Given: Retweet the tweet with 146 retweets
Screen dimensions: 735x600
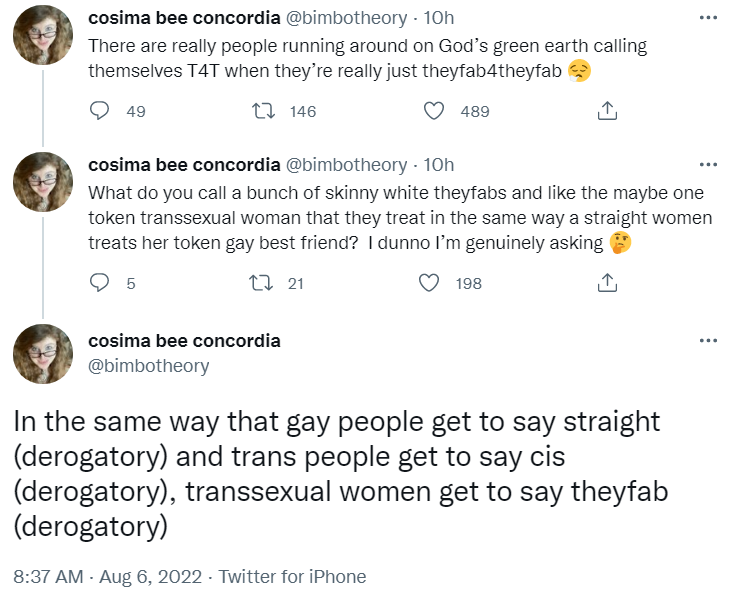Looking at the screenshot, I should 263,111.
